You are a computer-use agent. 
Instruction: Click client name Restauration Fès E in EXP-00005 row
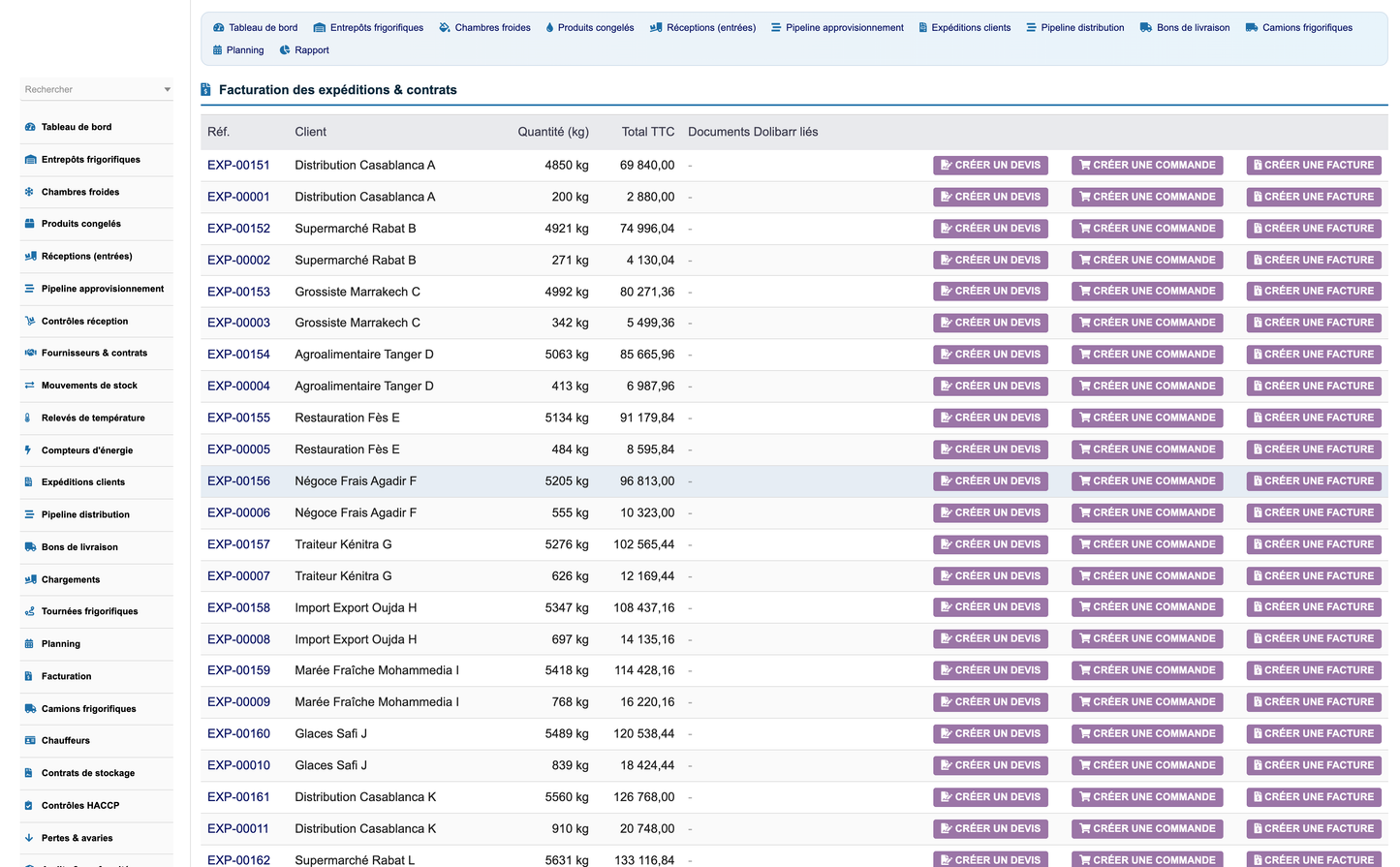point(347,449)
